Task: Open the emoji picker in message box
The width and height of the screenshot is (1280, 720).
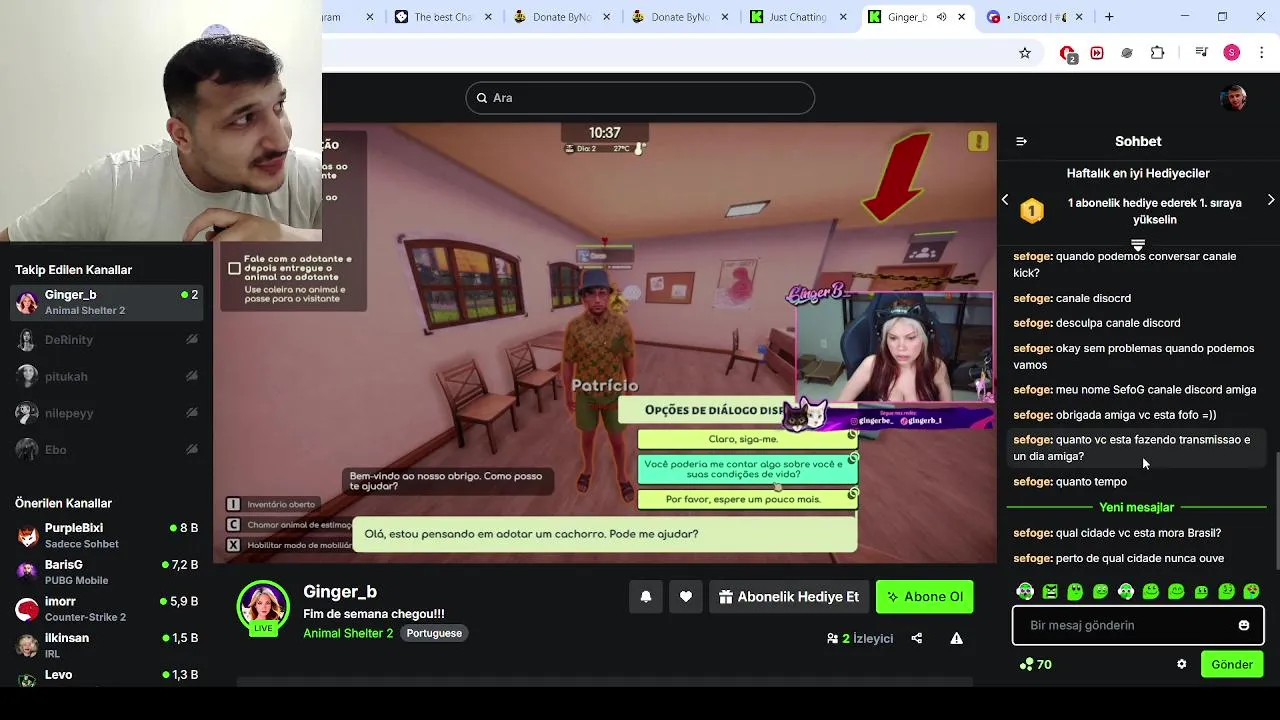Action: tap(1244, 625)
